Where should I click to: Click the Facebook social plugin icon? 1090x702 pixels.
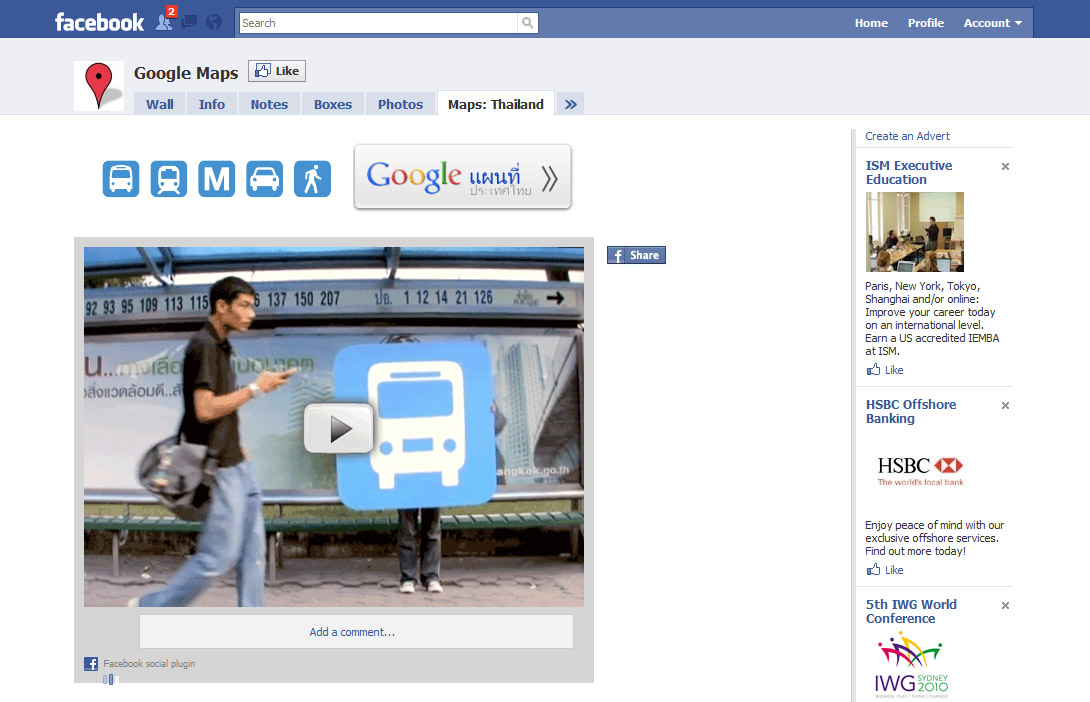point(91,664)
